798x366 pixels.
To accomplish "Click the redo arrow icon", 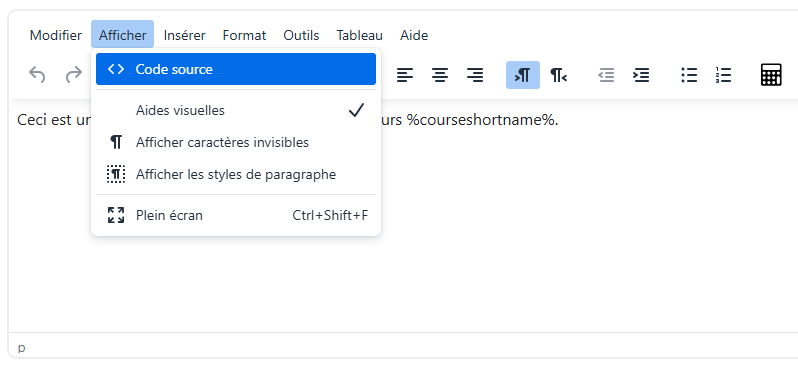I will [x=74, y=75].
